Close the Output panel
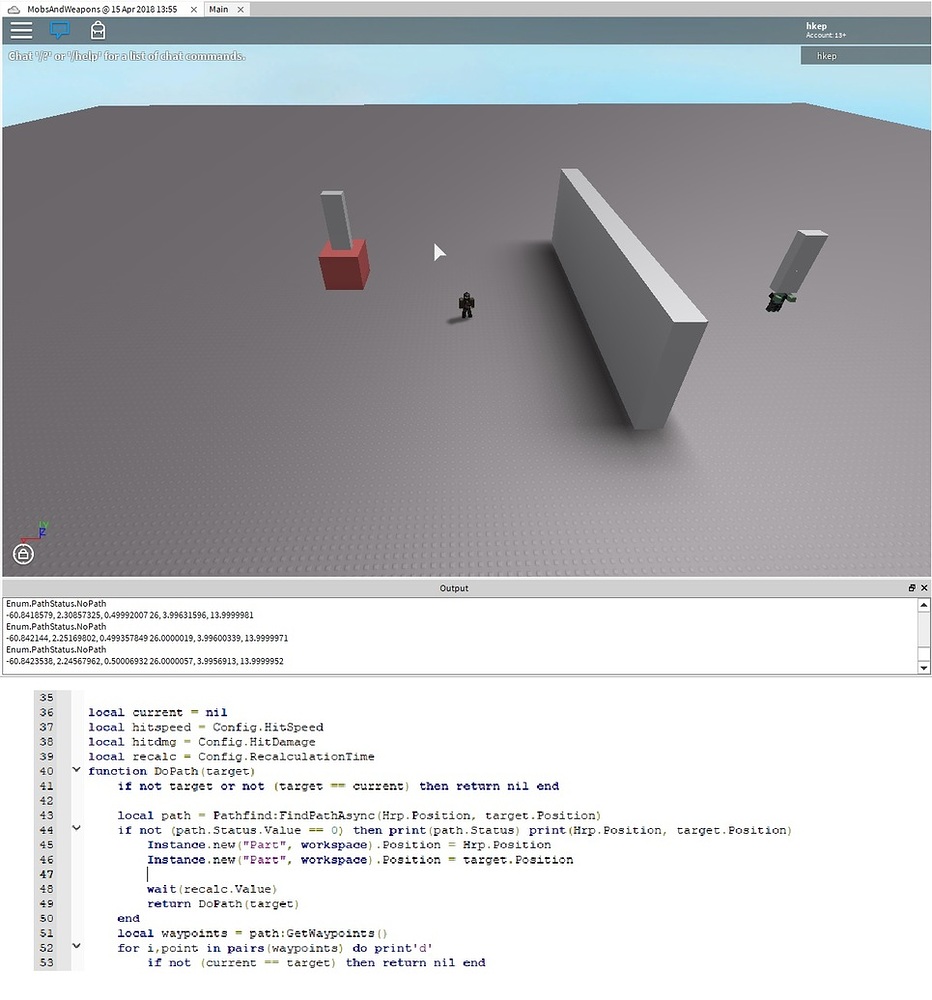This screenshot has width=932, height=1000. (924, 587)
